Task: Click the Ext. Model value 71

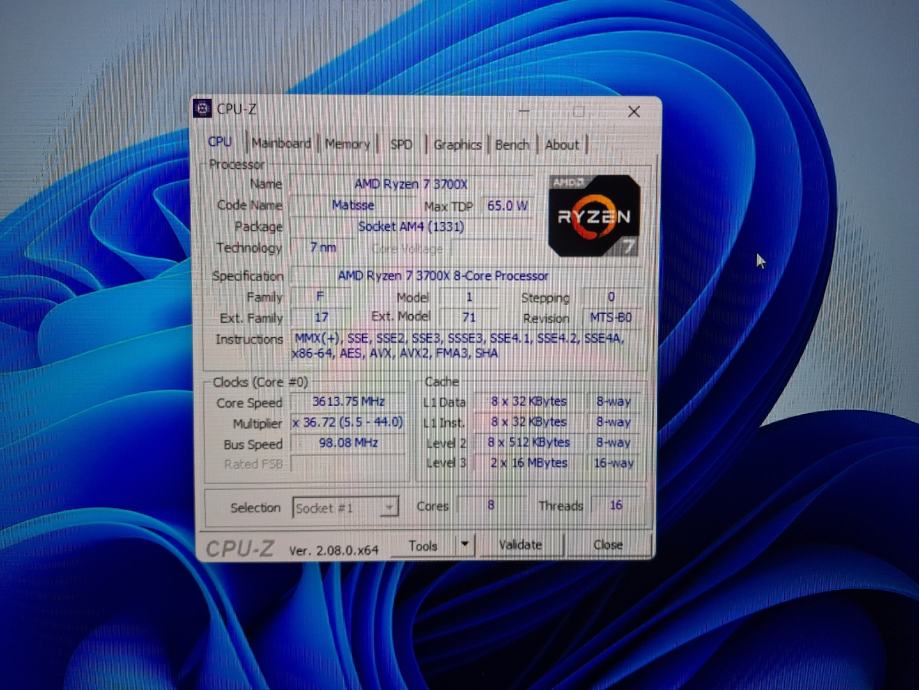Action: click(469, 318)
